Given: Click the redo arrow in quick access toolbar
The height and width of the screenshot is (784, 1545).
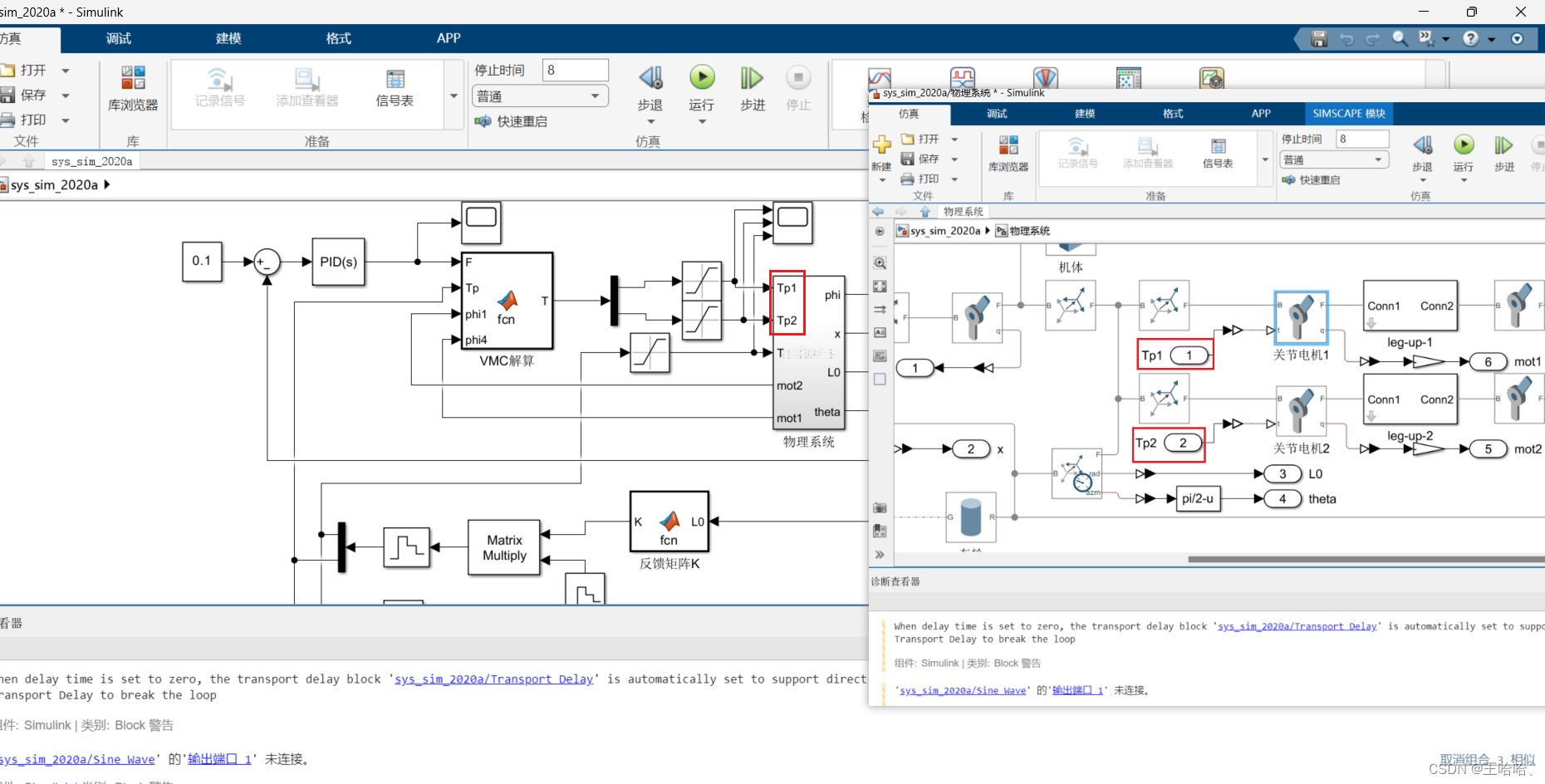Looking at the screenshot, I should click(1372, 38).
